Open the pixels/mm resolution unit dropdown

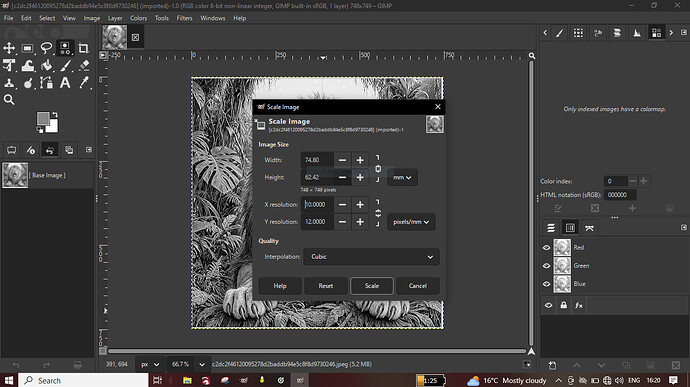pos(411,222)
